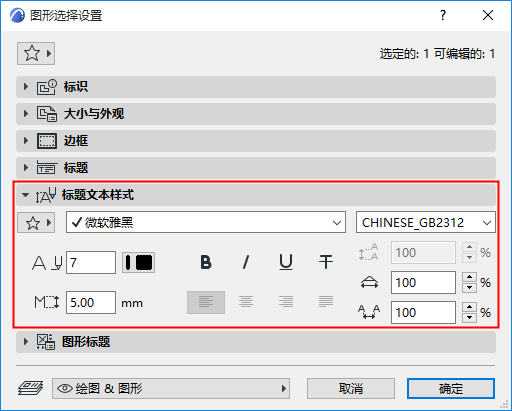The image size is (512, 411).
Task: Collapse the 标题文本样式 panel
Action: [256, 195]
